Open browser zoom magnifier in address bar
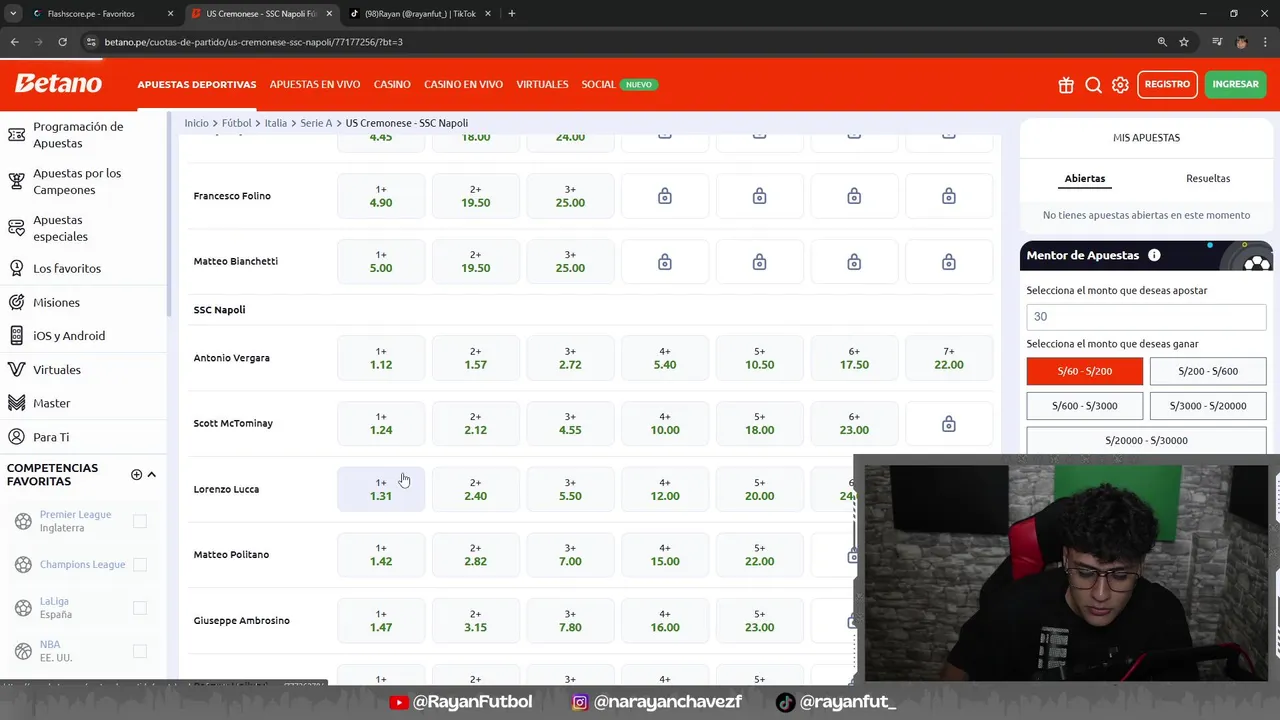 pyautogui.click(x=1162, y=42)
